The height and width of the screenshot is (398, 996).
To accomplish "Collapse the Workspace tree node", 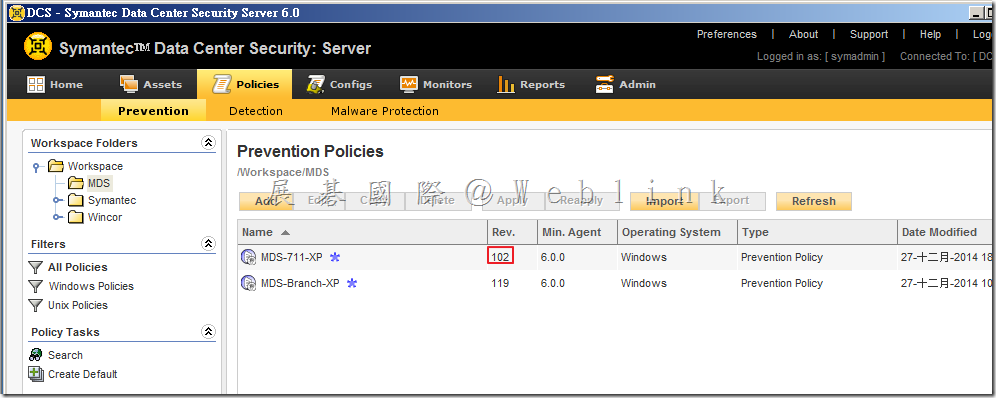I will click(x=37, y=167).
